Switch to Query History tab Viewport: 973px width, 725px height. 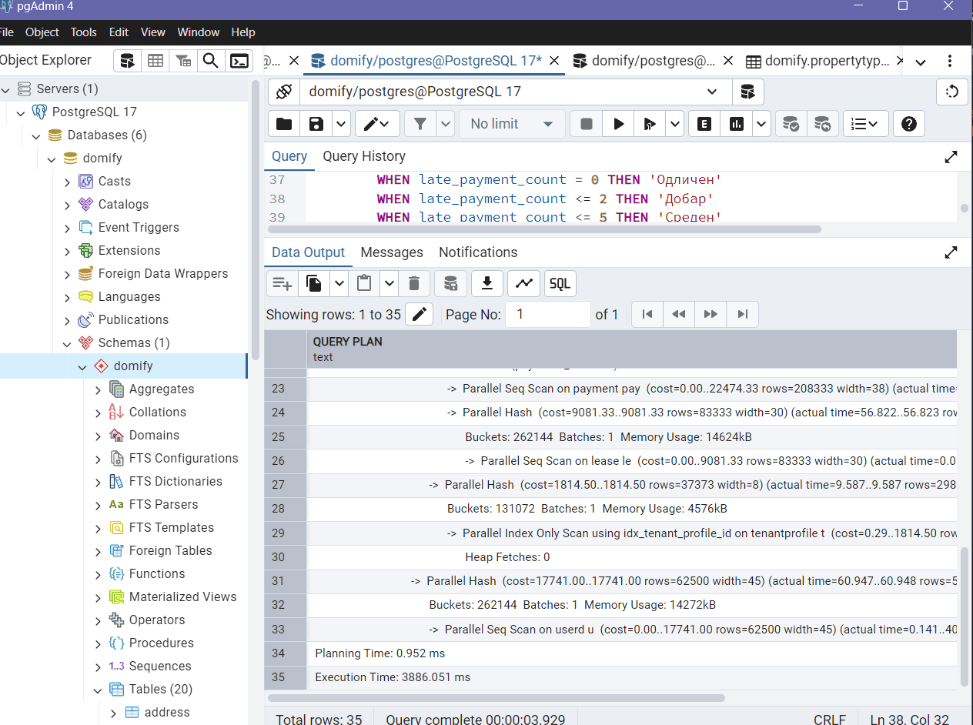click(363, 156)
